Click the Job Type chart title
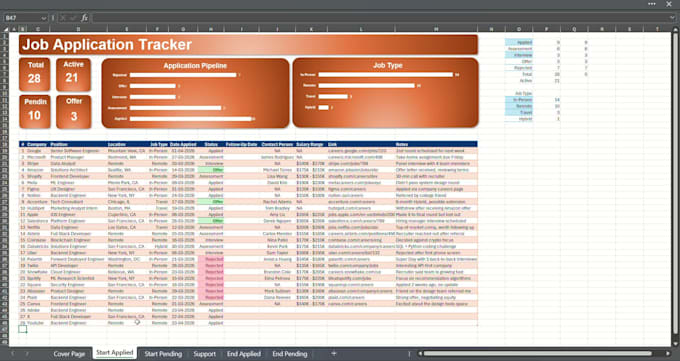 coord(388,65)
